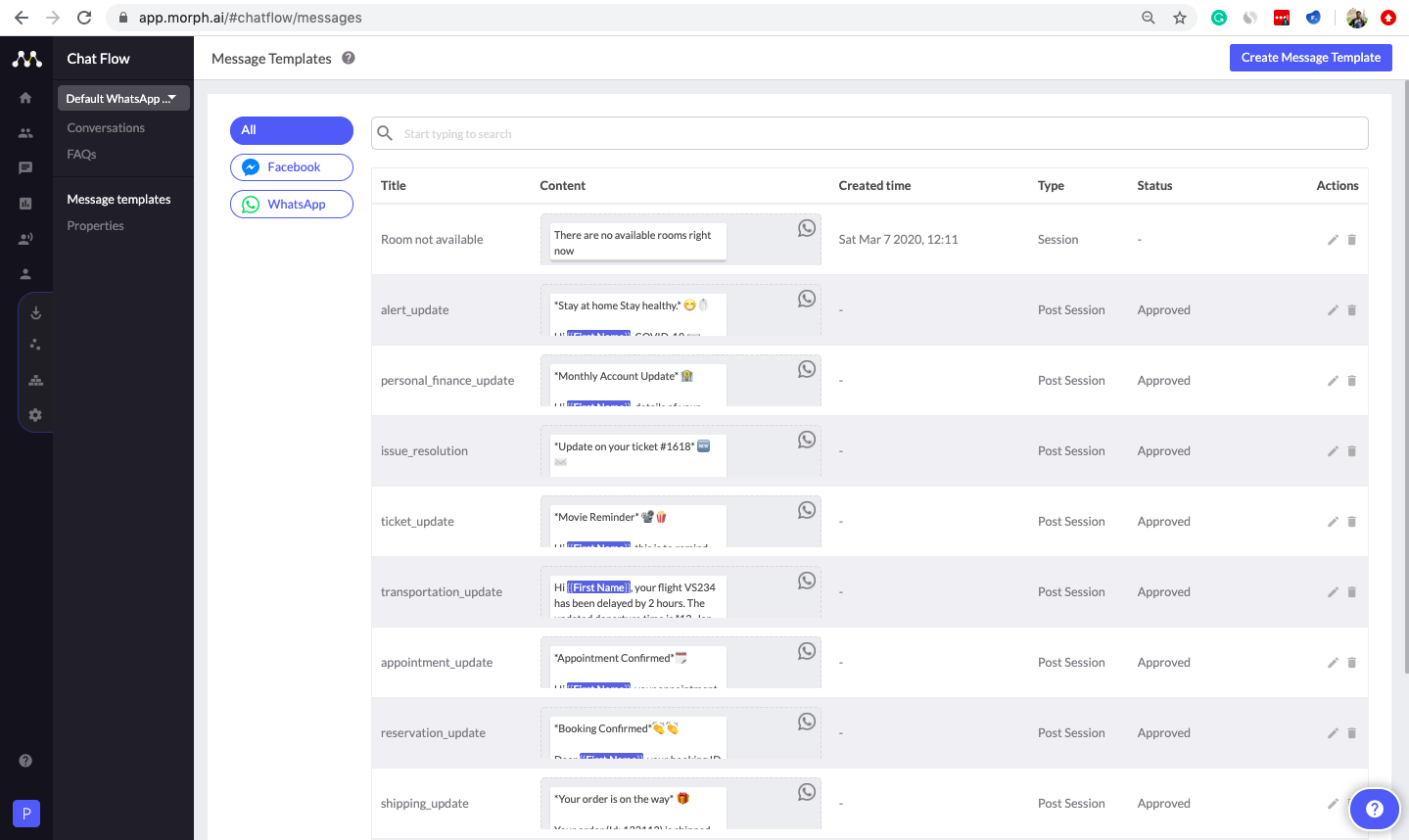Select the All templates filter
The height and width of the screenshot is (840, 1409).
pyautogui.click(x=291, y=130)
